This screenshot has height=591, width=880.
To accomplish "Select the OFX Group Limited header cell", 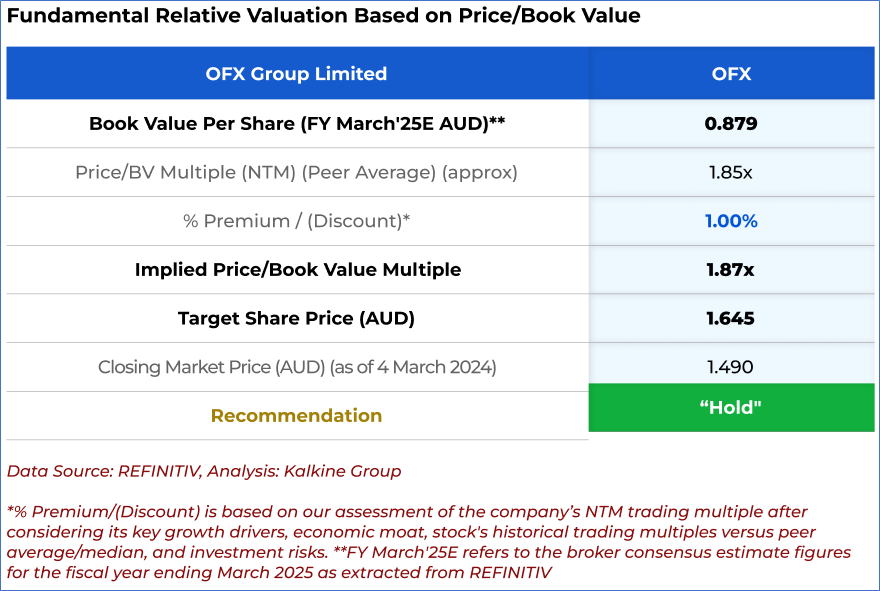I will pos(296,74).
